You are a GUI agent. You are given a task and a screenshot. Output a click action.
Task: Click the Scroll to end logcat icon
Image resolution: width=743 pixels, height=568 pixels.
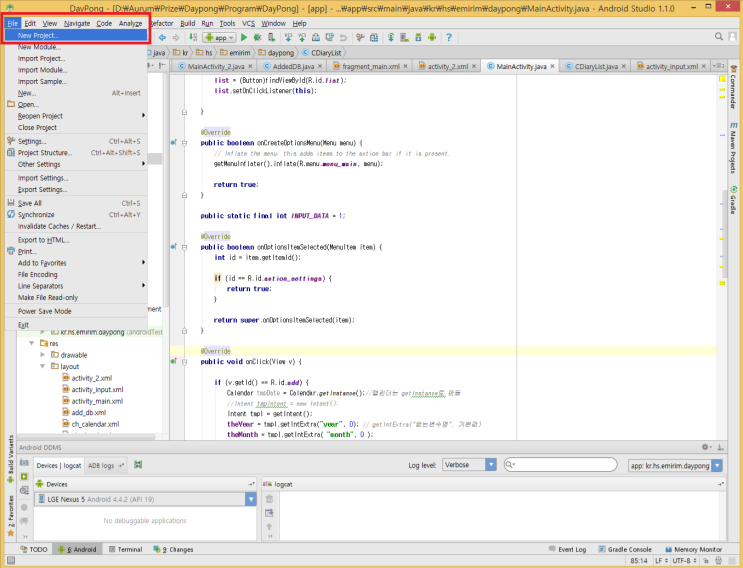269,513
